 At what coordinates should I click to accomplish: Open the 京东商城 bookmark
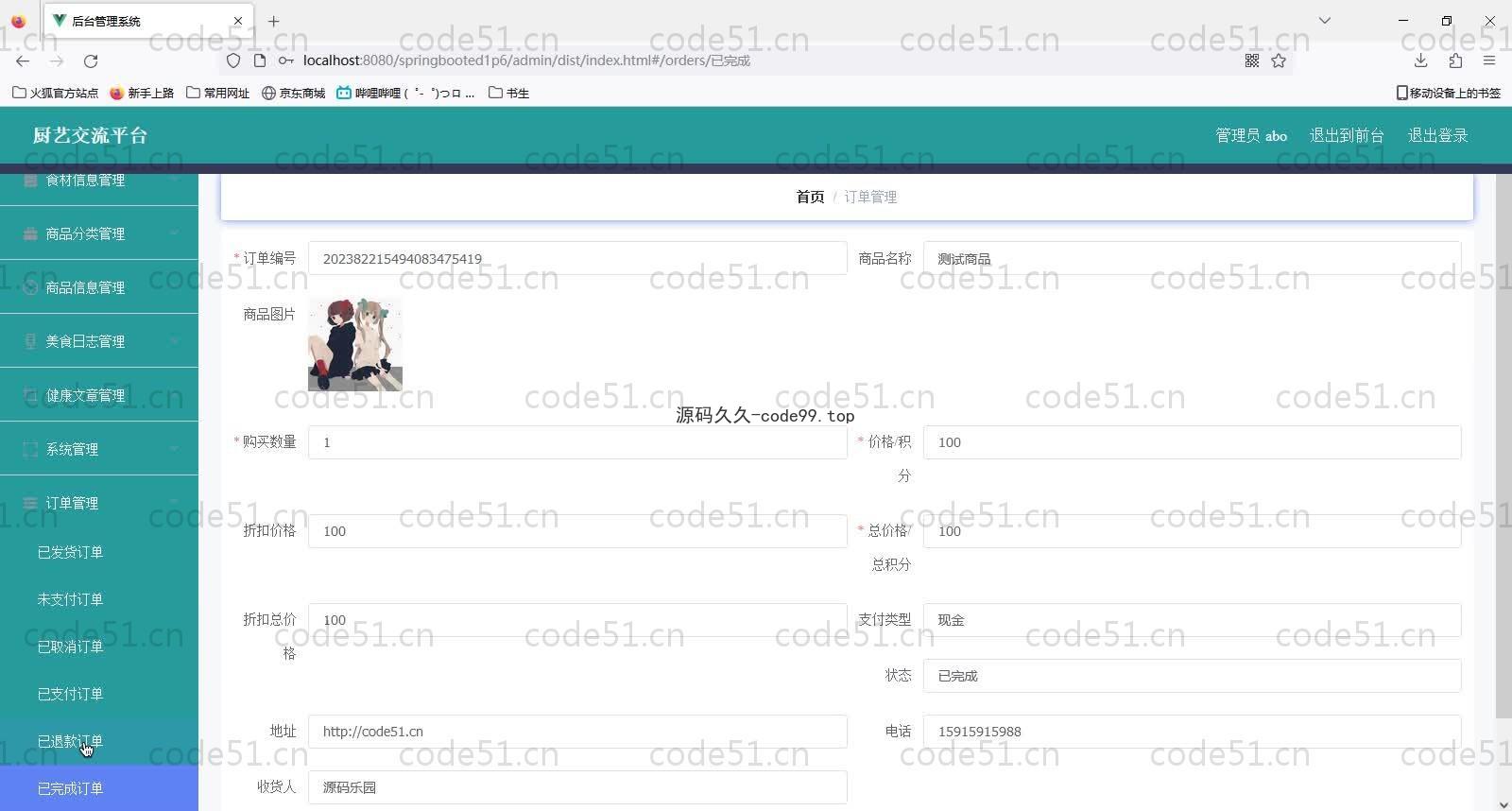pyautogui.click(x=293, y=93)
